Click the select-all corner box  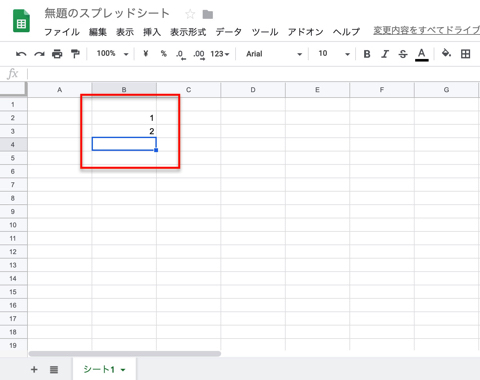coord(13,89)
